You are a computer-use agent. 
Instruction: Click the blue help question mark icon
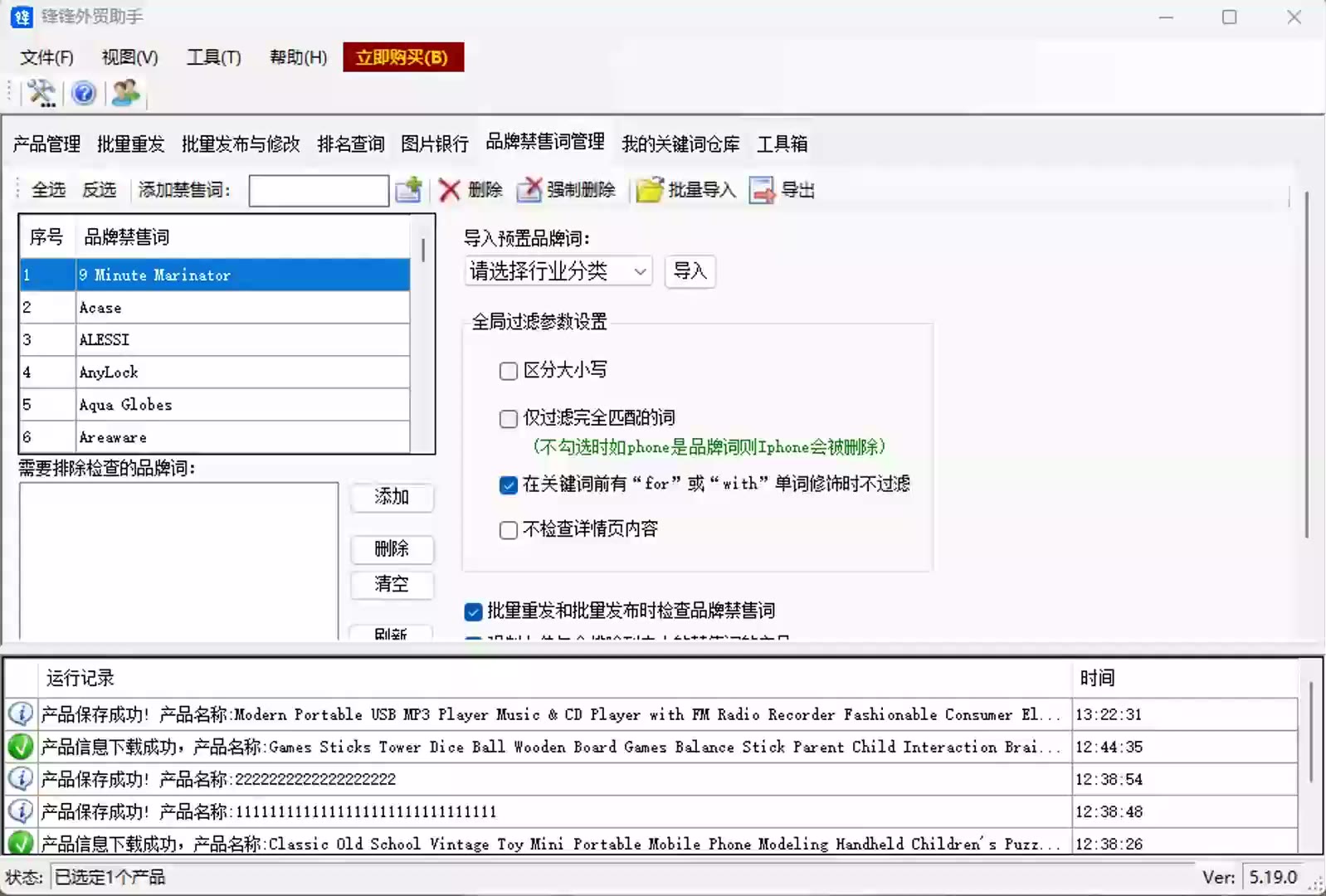point(84,93)
